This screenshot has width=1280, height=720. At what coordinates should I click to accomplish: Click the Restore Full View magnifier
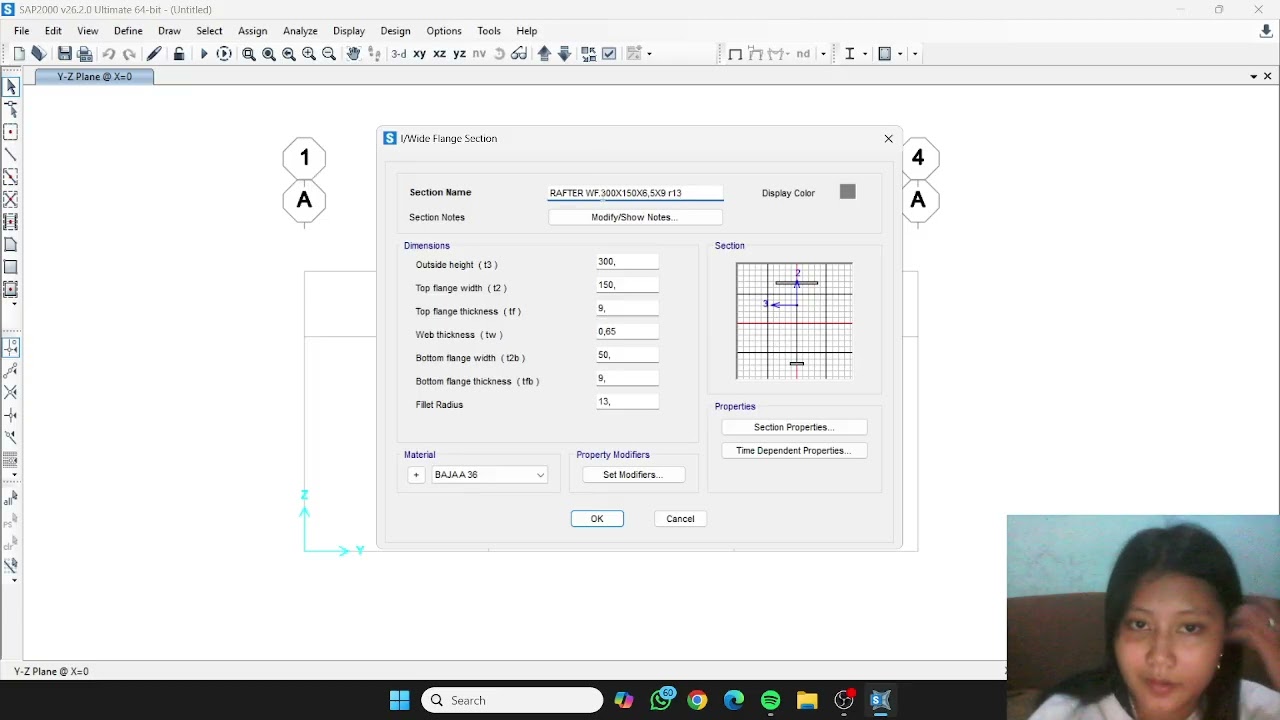(269, 54)
